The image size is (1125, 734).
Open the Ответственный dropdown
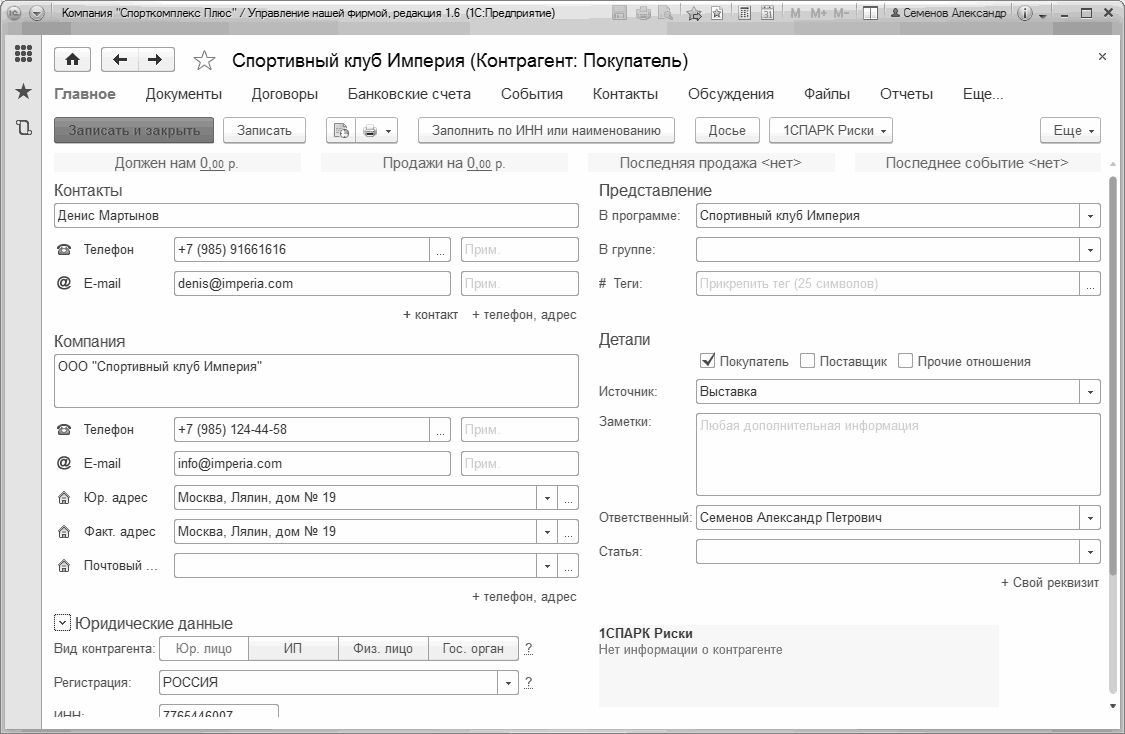pyautogui.click(x=1090, y=517)
